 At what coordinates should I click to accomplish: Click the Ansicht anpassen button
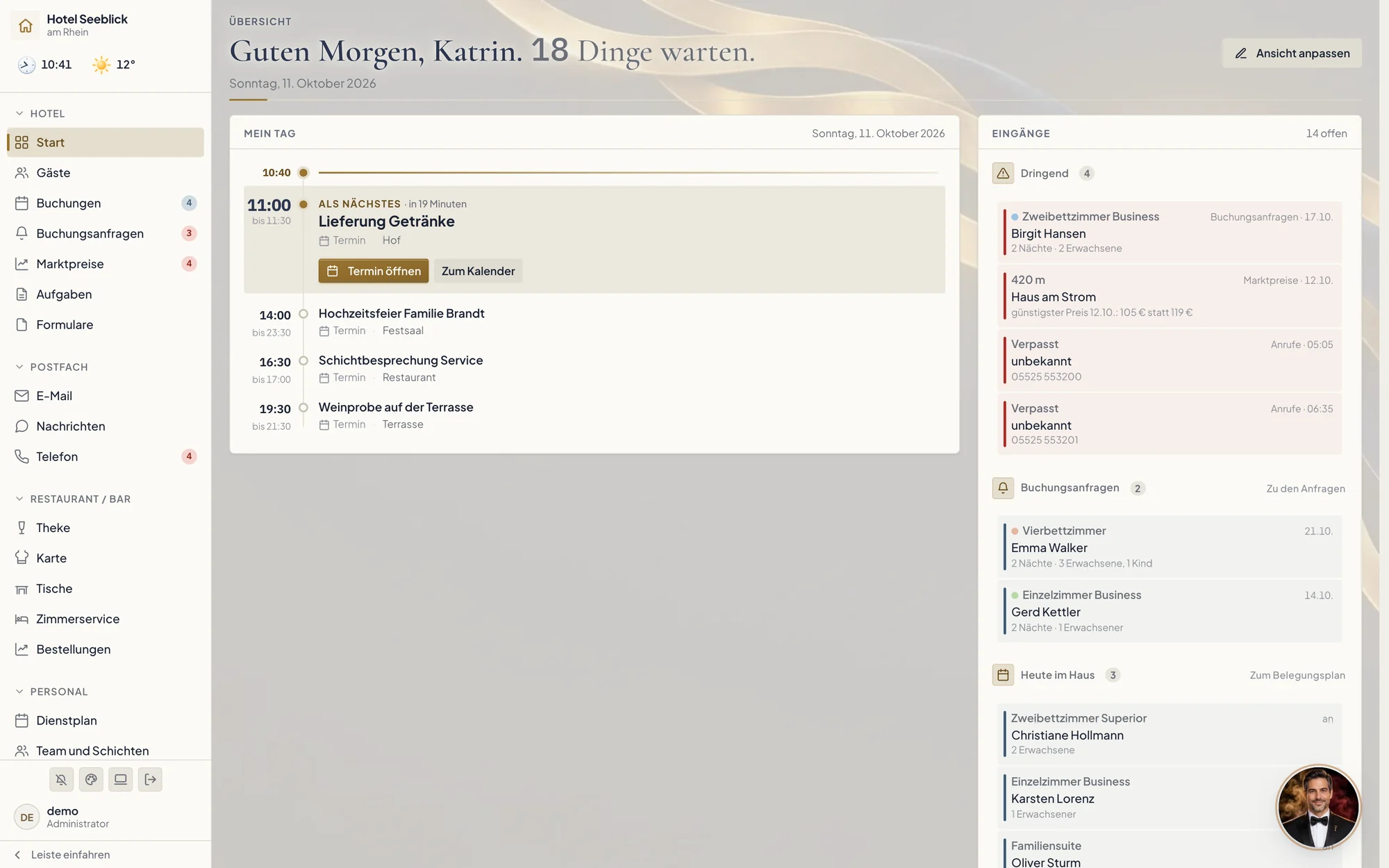coord(1292,53)
